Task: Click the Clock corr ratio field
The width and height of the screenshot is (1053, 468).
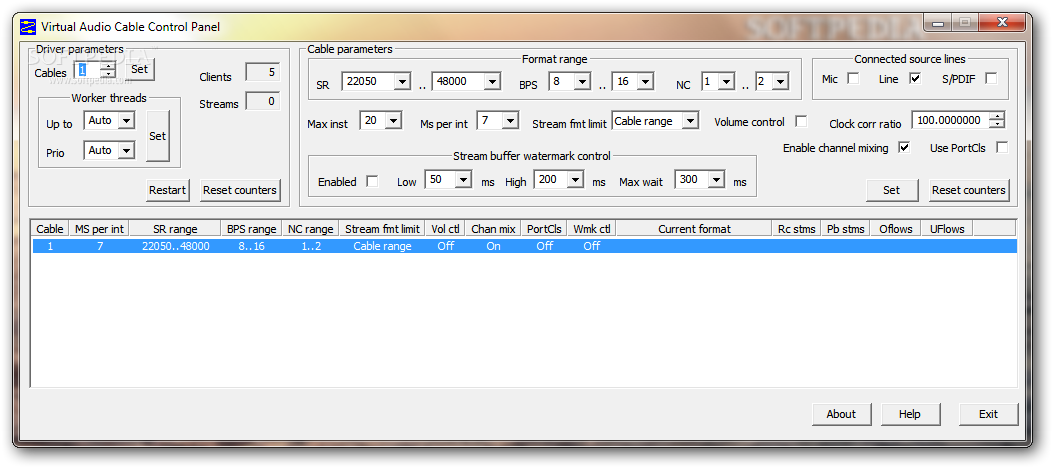Action: click(952, 121)
